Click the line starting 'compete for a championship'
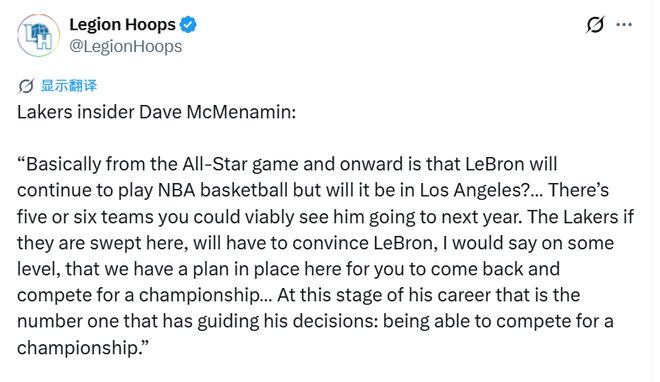This screenshot has width=660, height=382. tap(298, 295)
